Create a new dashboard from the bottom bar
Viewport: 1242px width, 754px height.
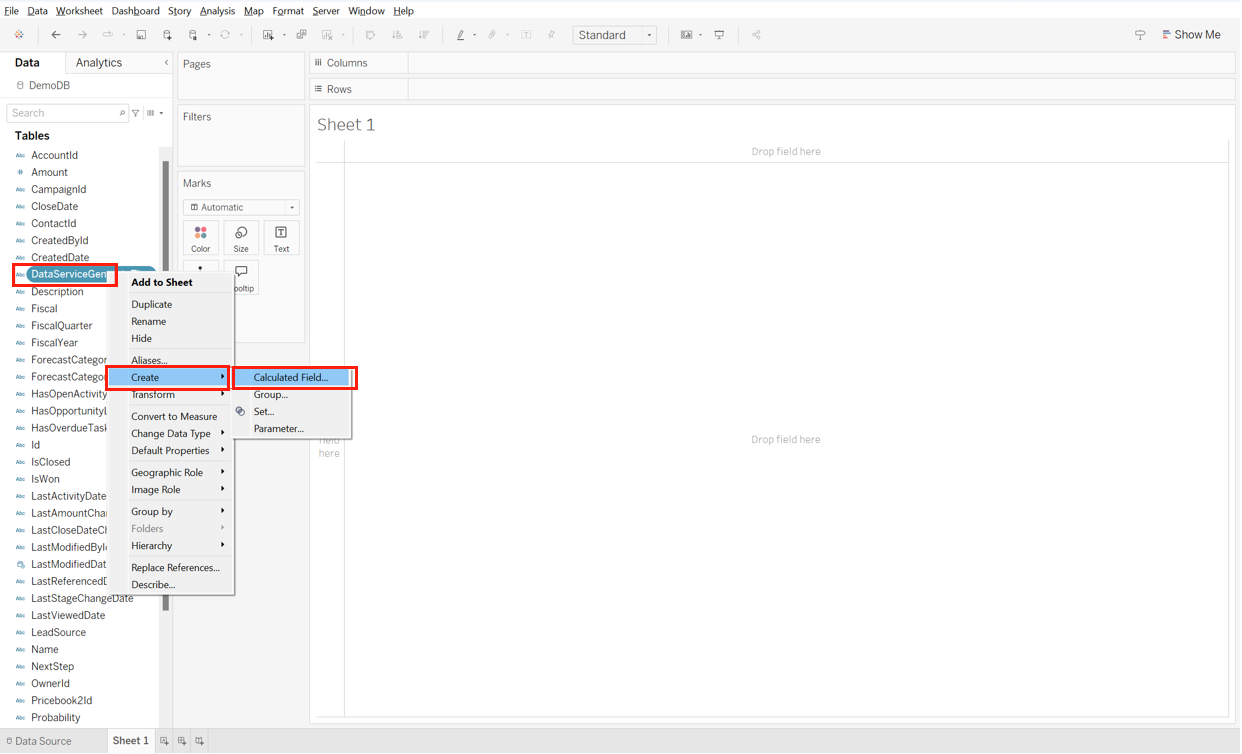tap(181, 741)
